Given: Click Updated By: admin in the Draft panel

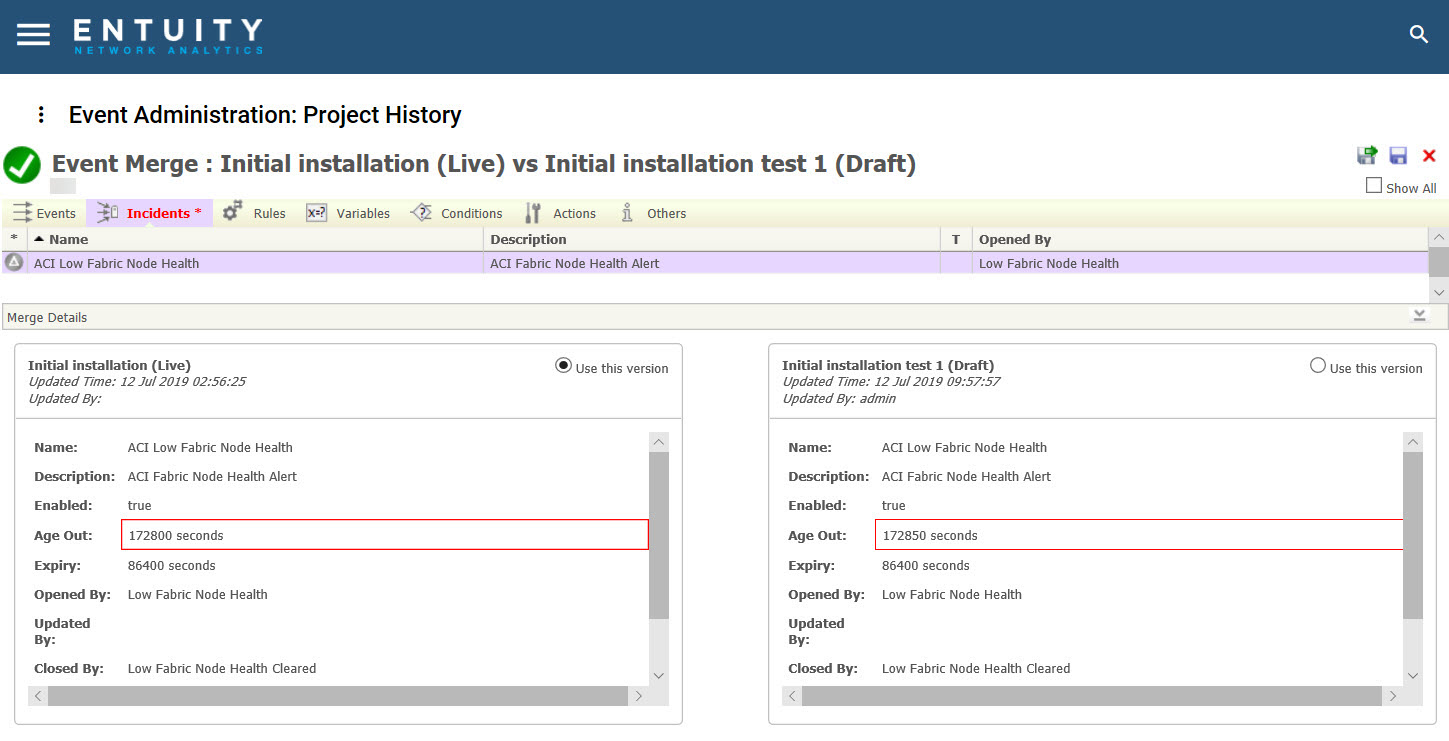Looking at the screenshot, I should tap(839, 399).
